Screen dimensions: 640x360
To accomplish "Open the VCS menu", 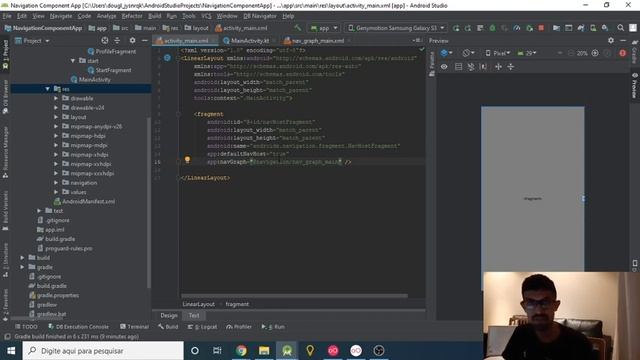I will [206, 16].
